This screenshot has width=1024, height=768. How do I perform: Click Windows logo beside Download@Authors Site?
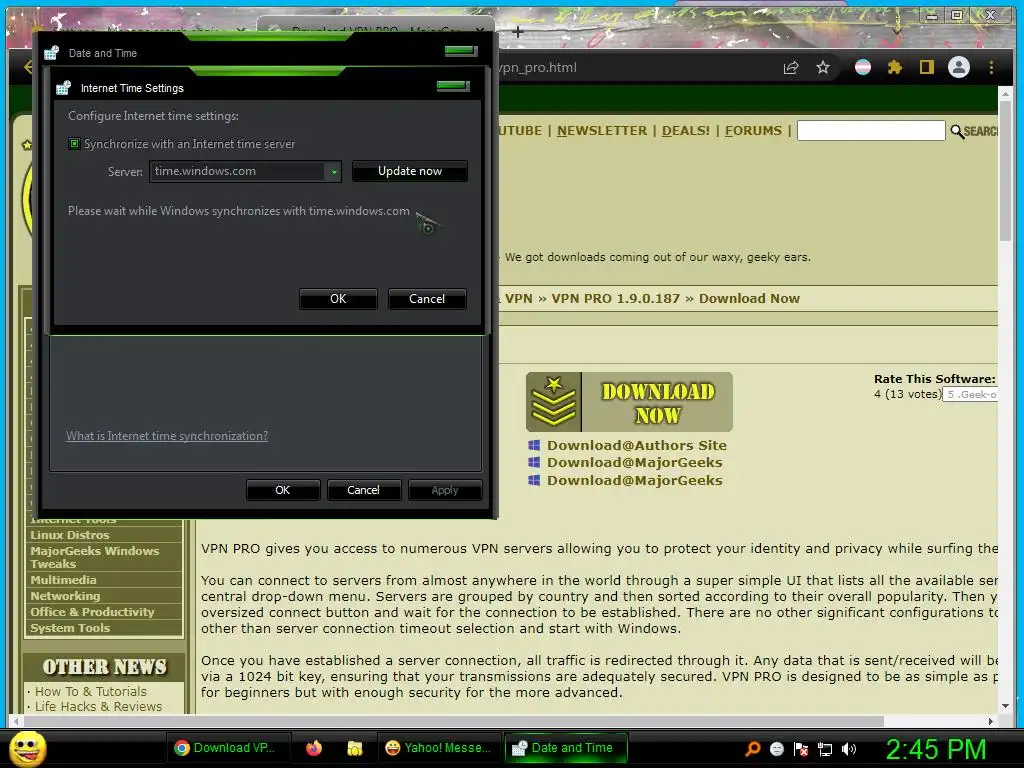[x=534, y=445]
